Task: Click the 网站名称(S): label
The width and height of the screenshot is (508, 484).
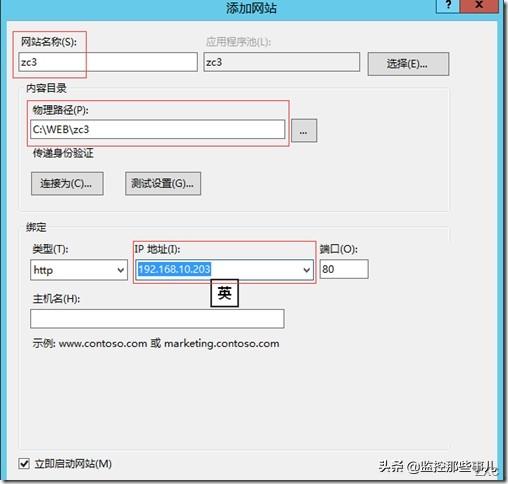Action: click(49, 42)
